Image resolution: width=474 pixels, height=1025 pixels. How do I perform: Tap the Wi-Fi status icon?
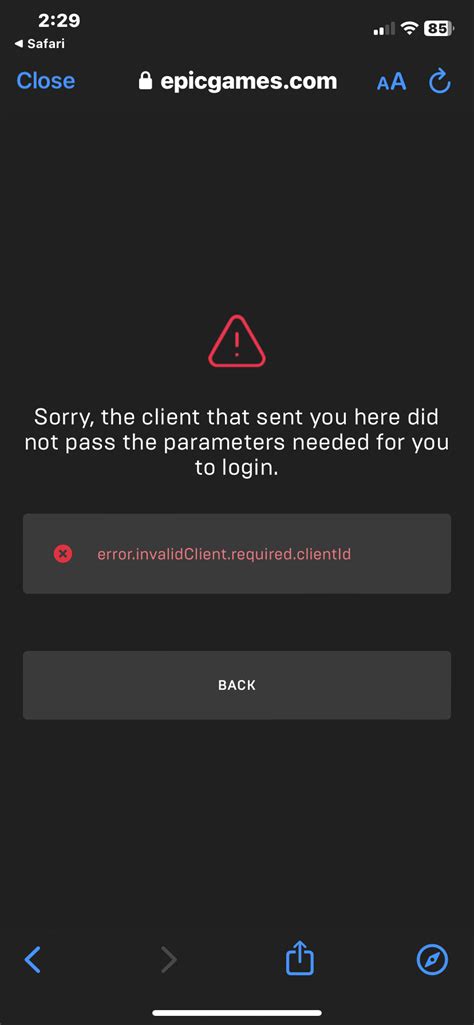click(409, 28)
